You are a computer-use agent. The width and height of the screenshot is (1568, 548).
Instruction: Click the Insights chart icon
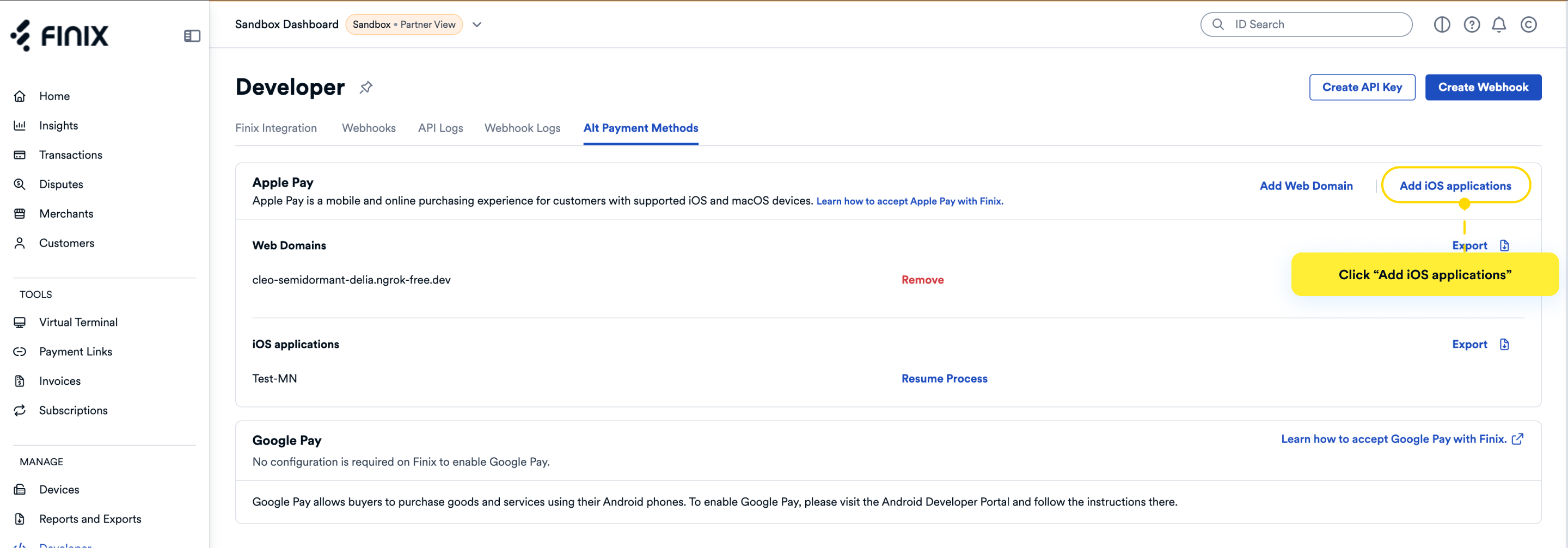pyautogui.click(x=20, y=125)
